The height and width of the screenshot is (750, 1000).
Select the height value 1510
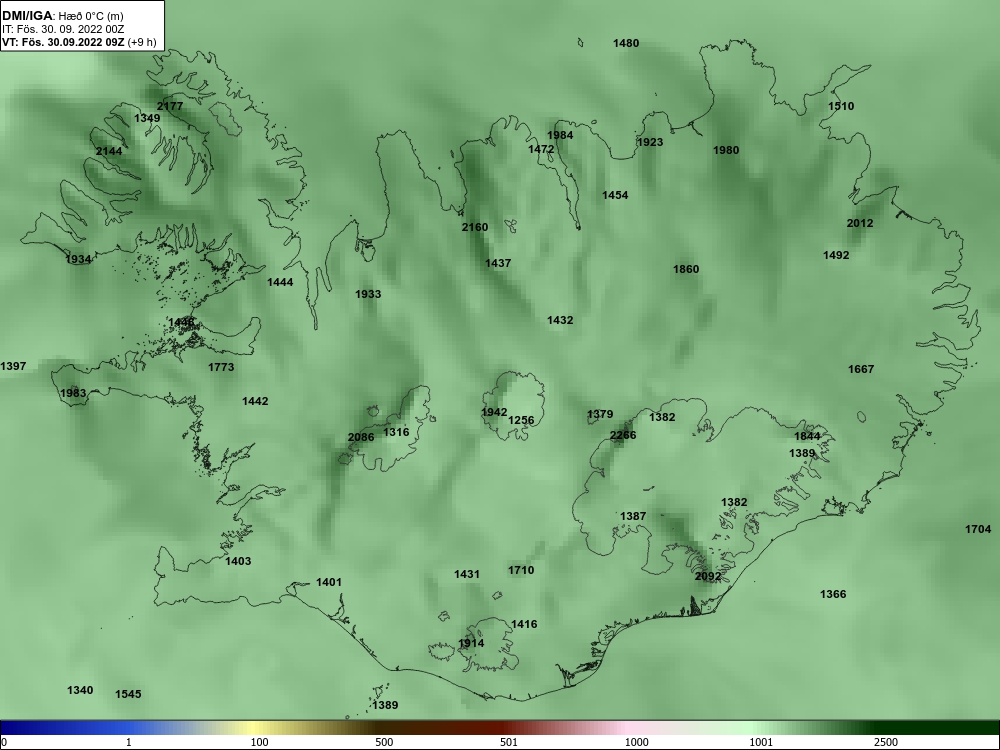pos(841,107)
